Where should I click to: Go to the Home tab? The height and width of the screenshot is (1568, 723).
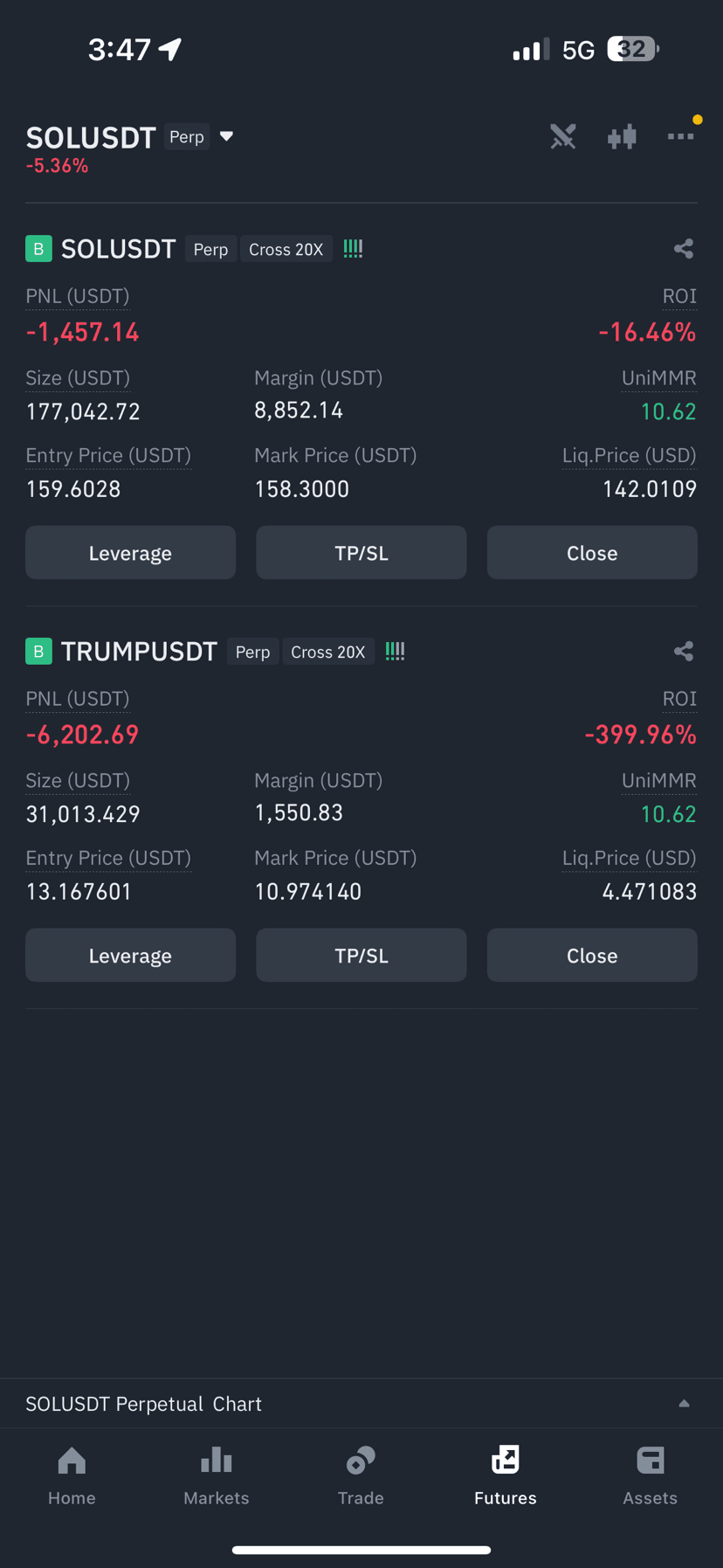pyautogui.click(x=72, y=1475)
